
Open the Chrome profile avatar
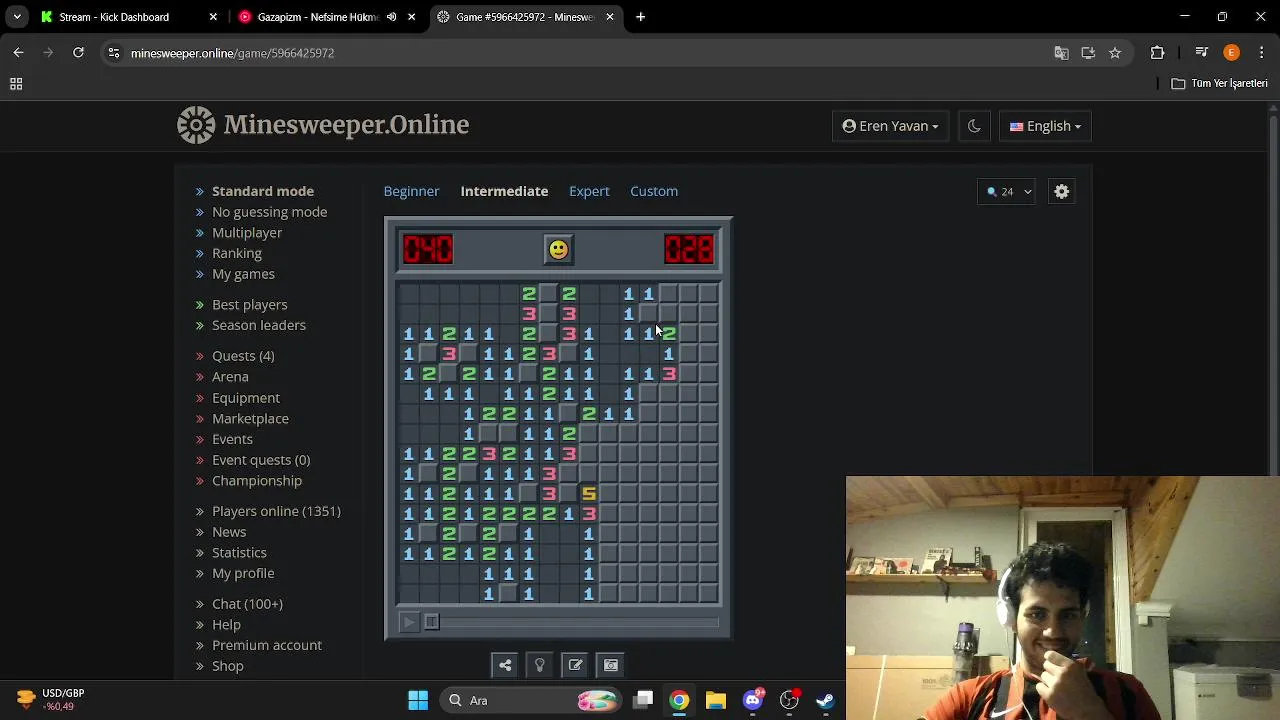1232,53
